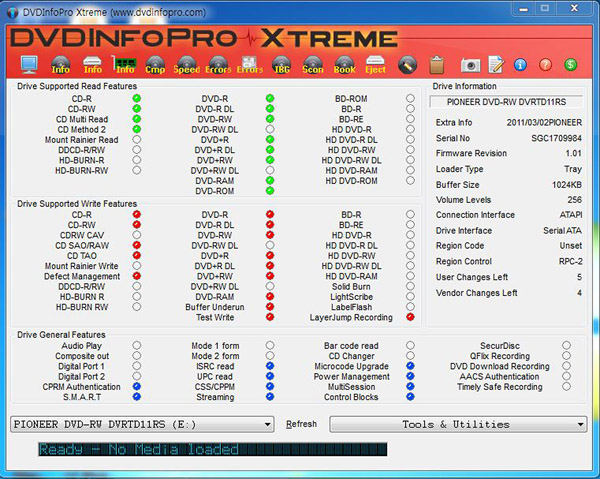Click the disc with pencil icon
600x479 pixels.
click(x=407, y=65)
